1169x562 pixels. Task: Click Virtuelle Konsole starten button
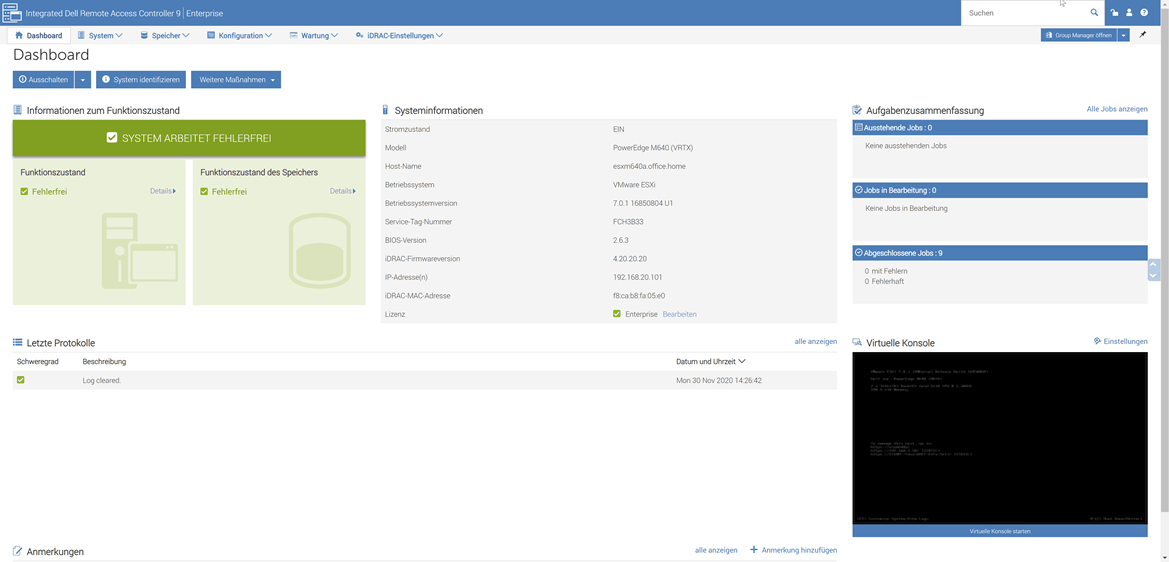(x=1000, y=531)
